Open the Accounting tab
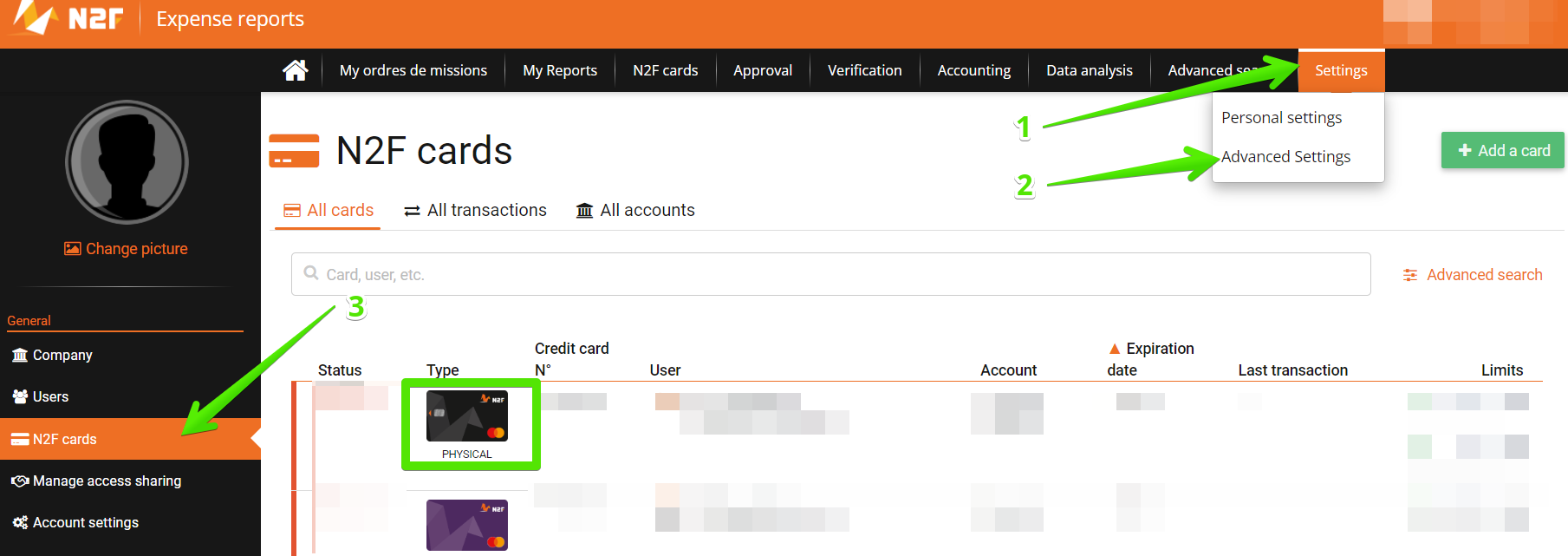Viewport: 1568px width, 556px height. click(974, 70)
